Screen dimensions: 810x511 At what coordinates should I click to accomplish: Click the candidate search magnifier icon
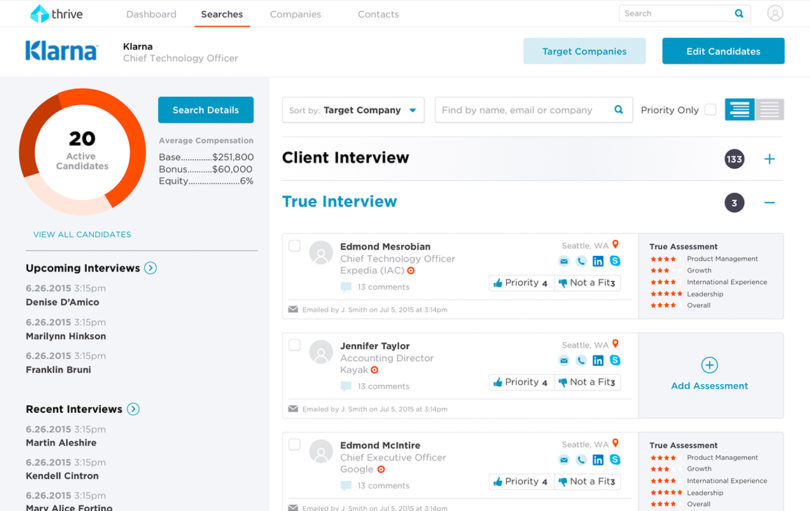click(618, 110)
